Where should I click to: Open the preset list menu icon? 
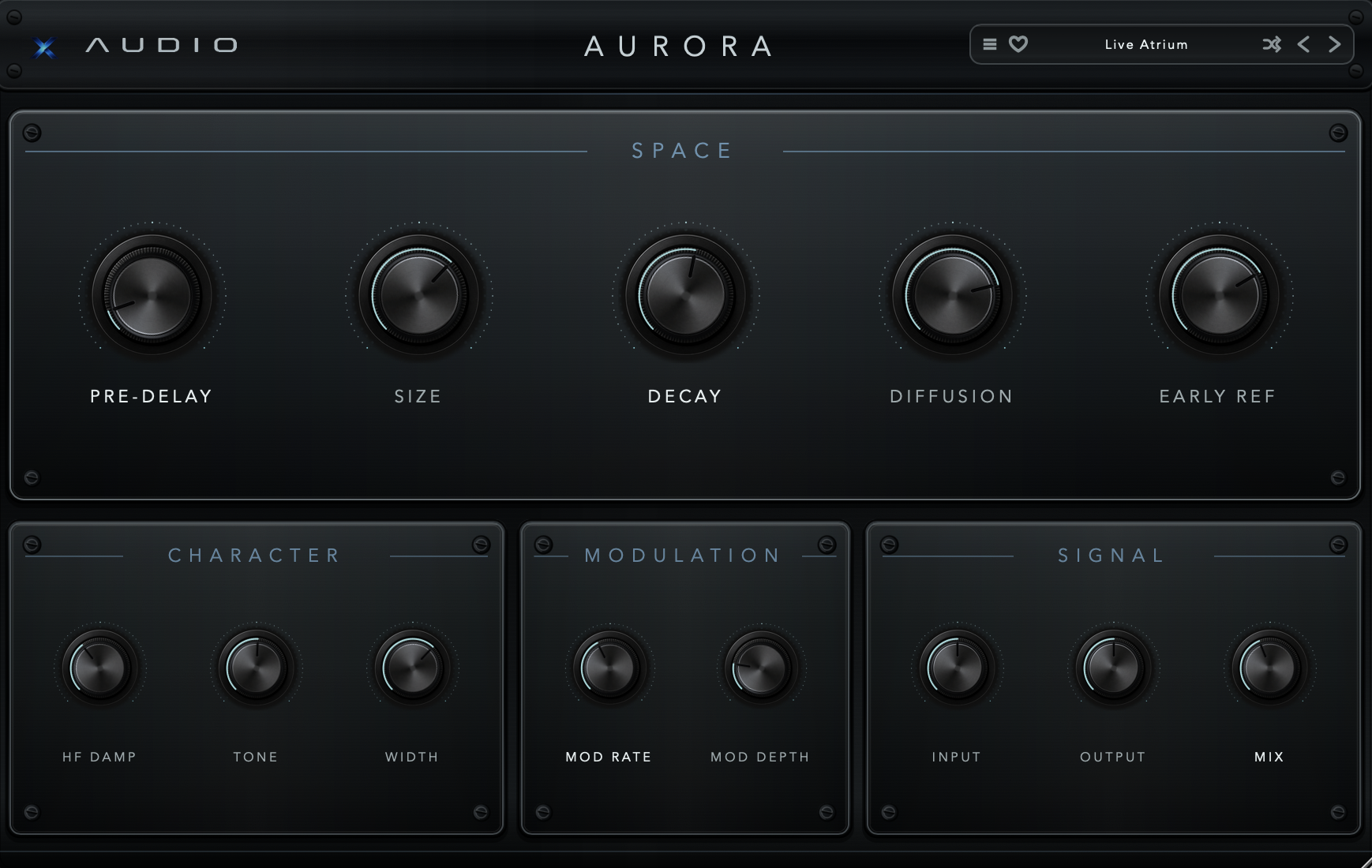(989, 44)
